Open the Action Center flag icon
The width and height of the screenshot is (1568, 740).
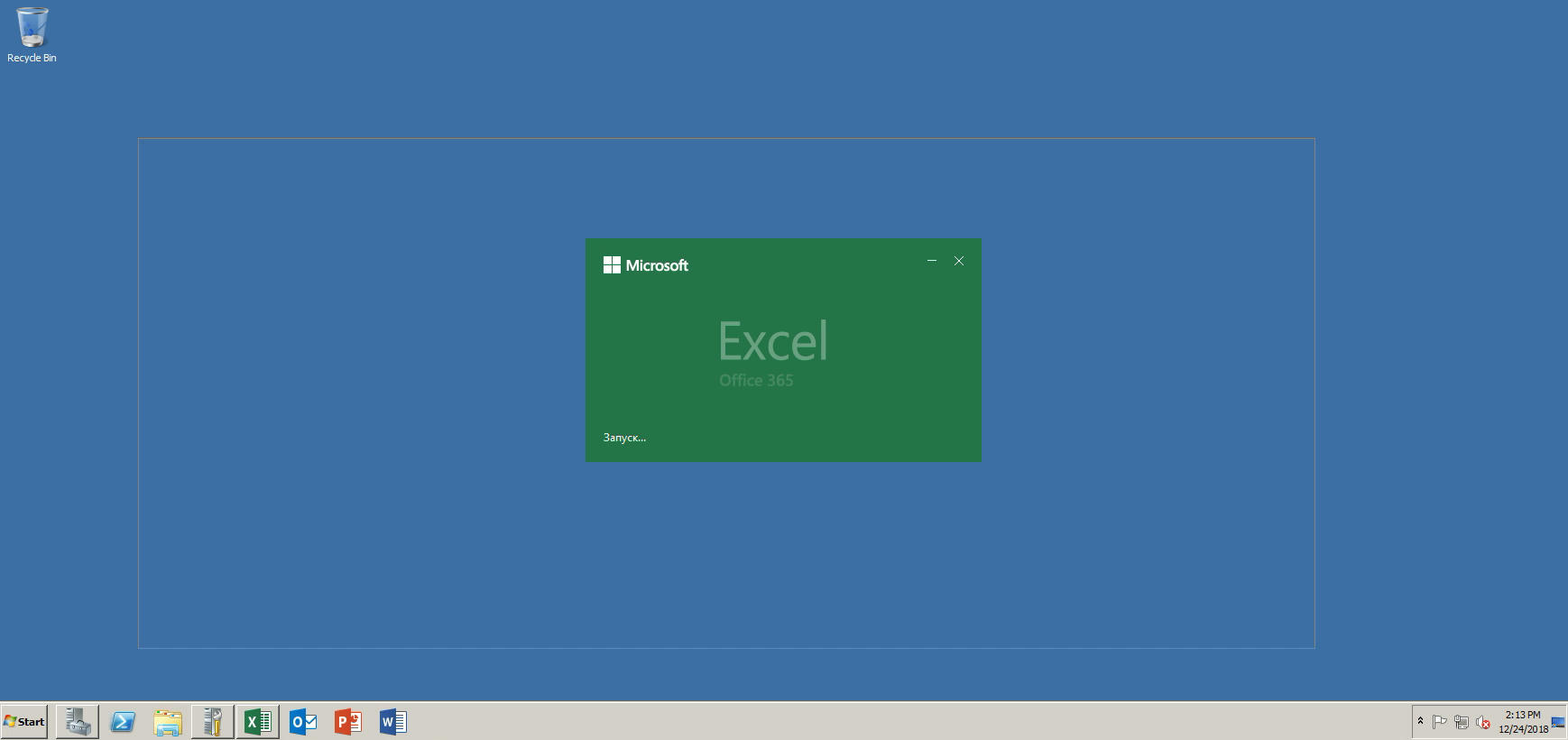click(1440, 722)
